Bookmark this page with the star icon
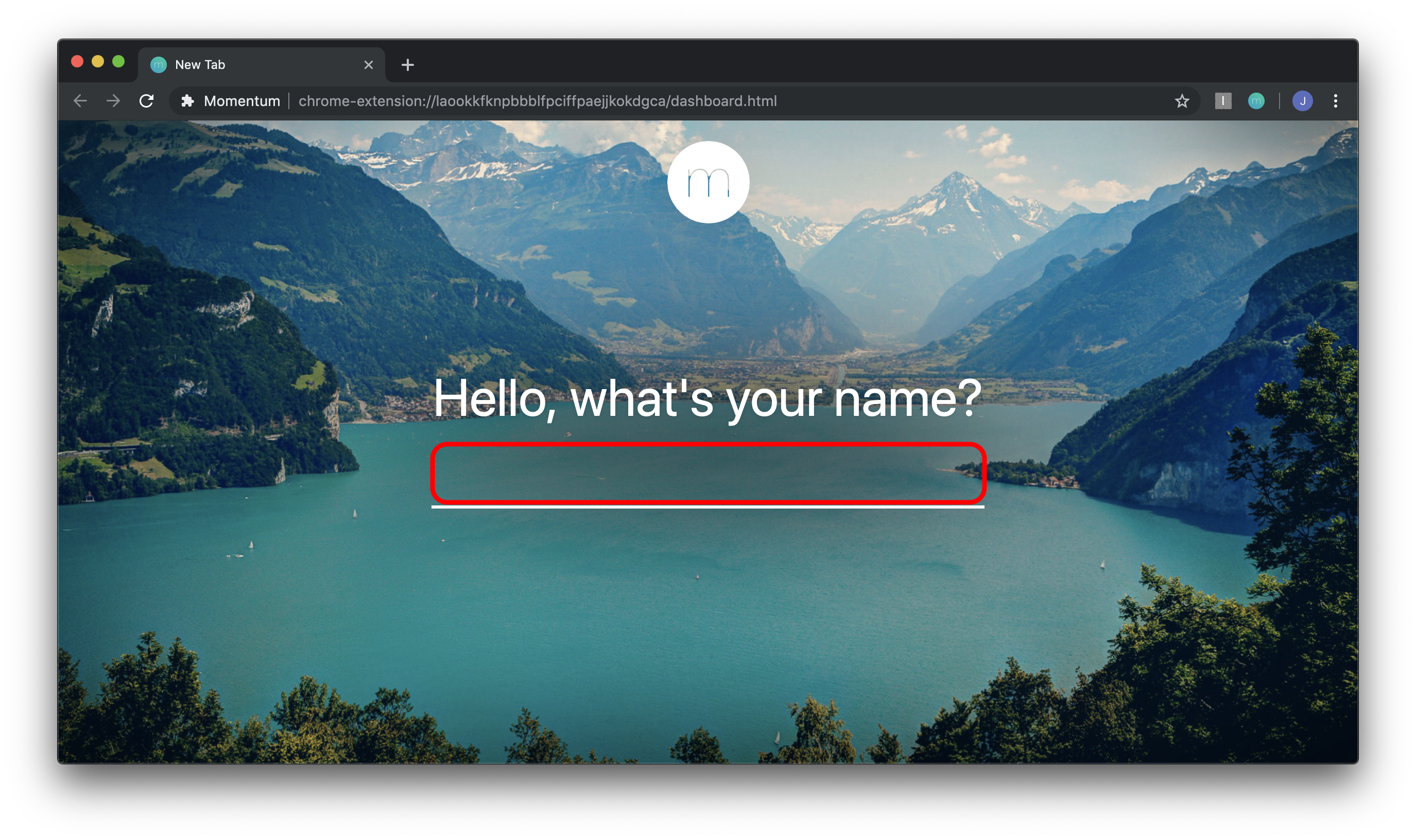Viewport: 1416px width, 840px height. [x=1182, y=101]
